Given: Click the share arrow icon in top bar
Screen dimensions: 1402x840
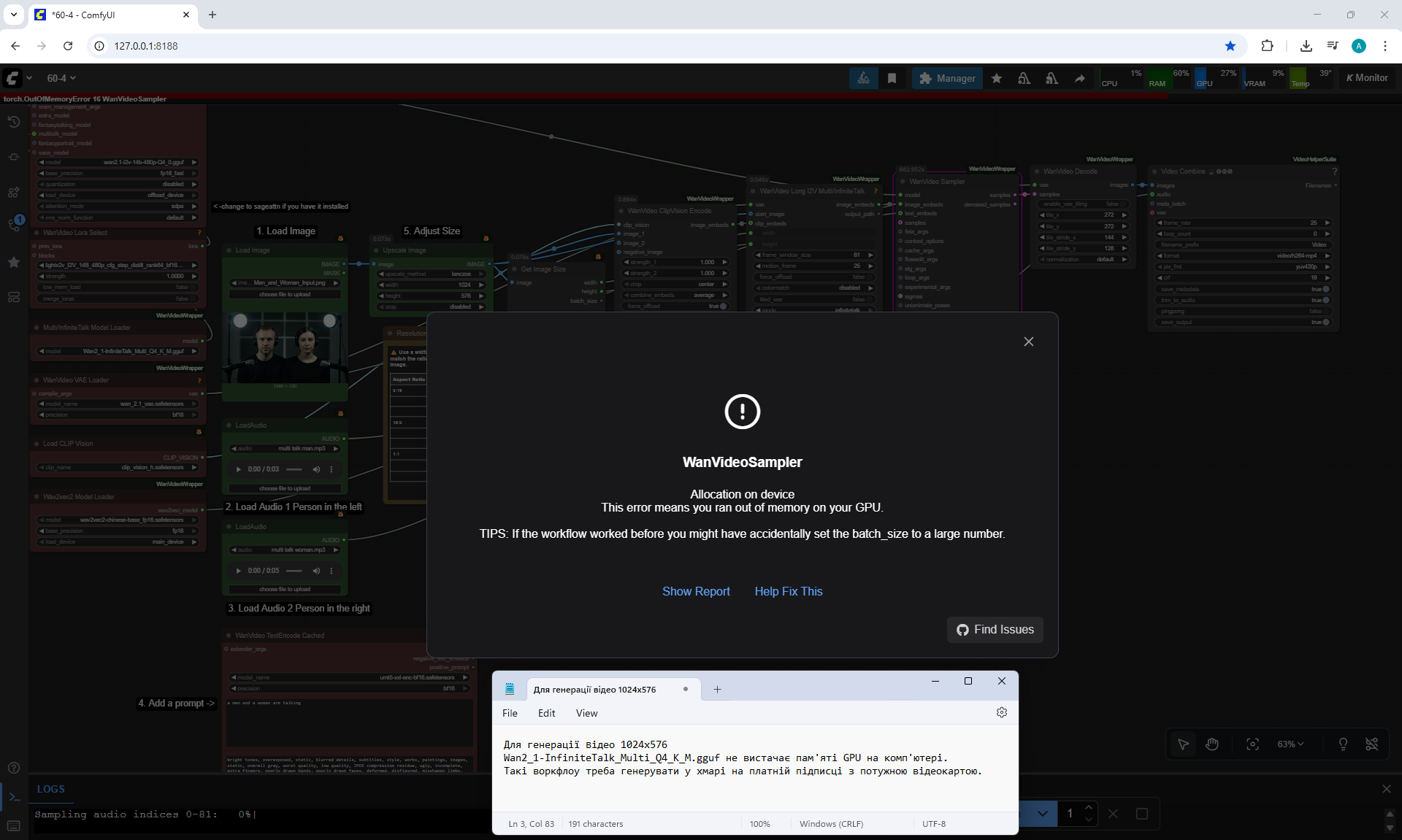Looking at the screenshot, I should click(x=1079, y=78).
